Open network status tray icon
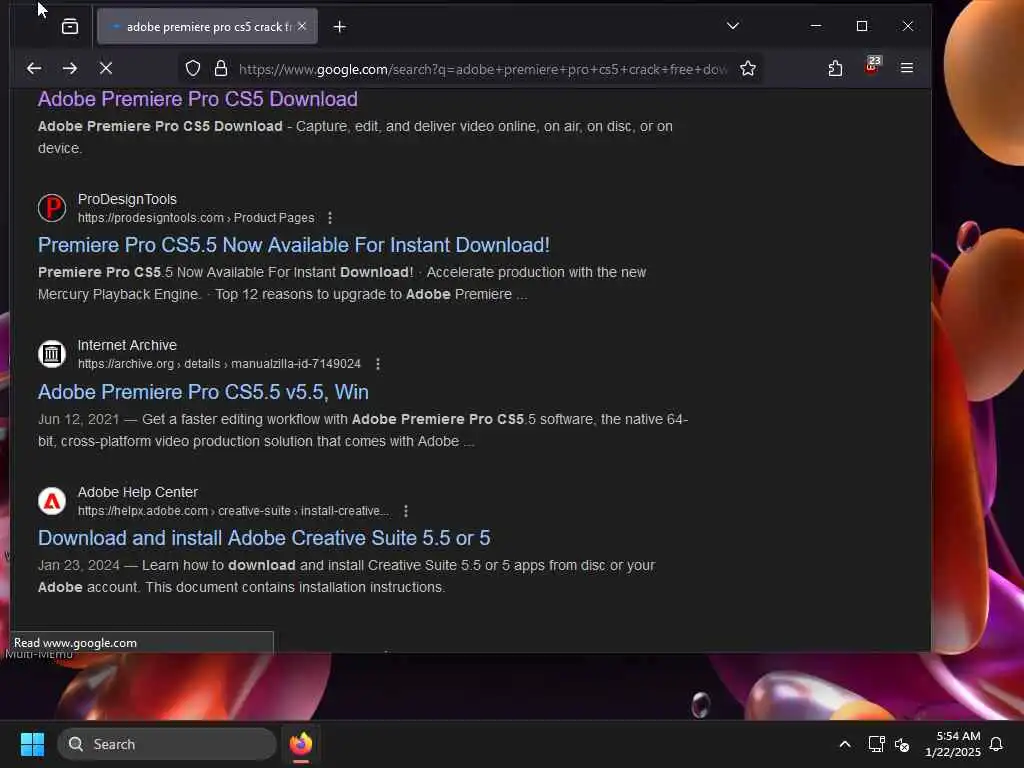Image resolution: width=1024 pixels, height=768 pixels. tap(876, 744)
